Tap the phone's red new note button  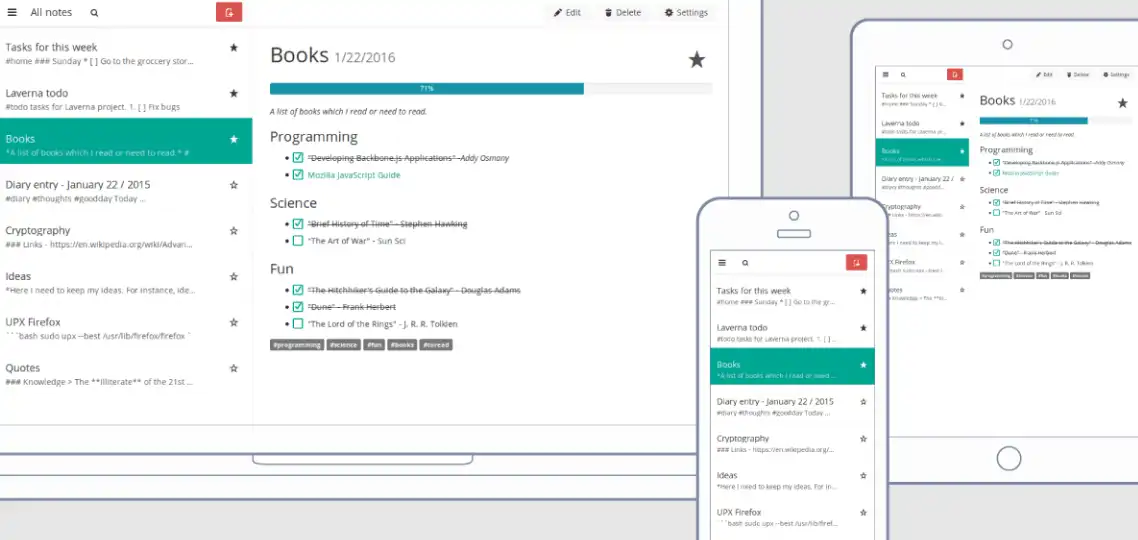coord(856,263)
